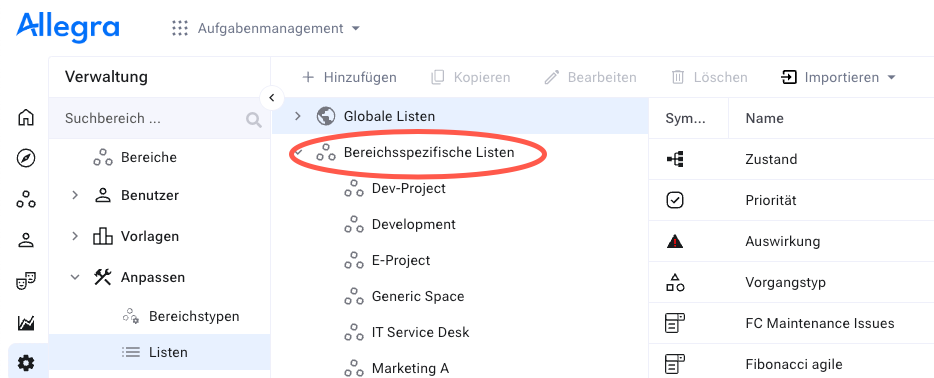Select the Zustand list row
Image resolution: width=934 pixels, height=378 pixels.
[x=791, y=159]
